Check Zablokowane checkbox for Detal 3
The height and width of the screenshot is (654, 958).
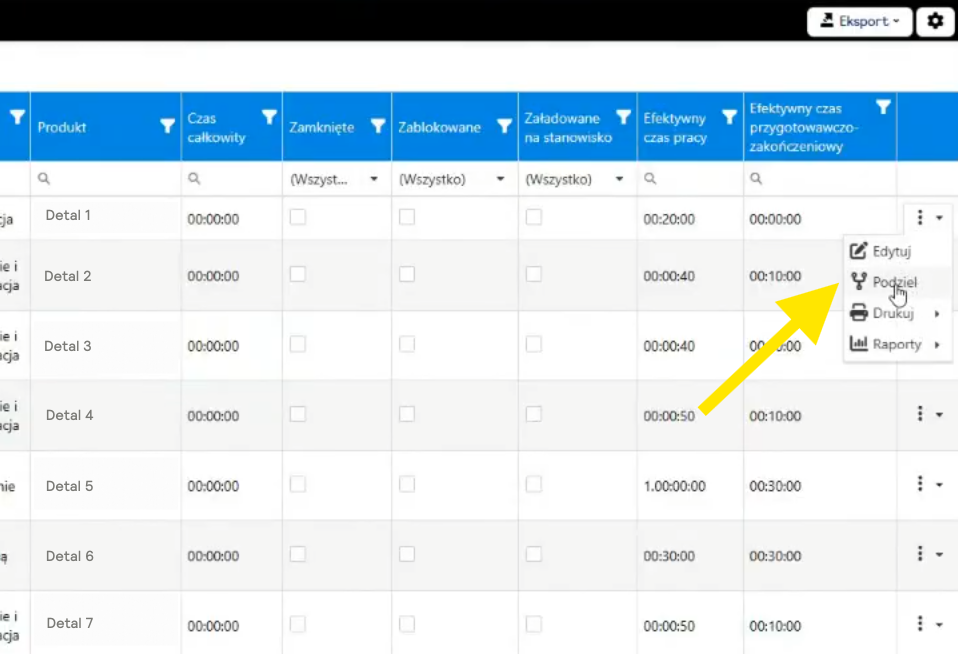tap(407, 344)
